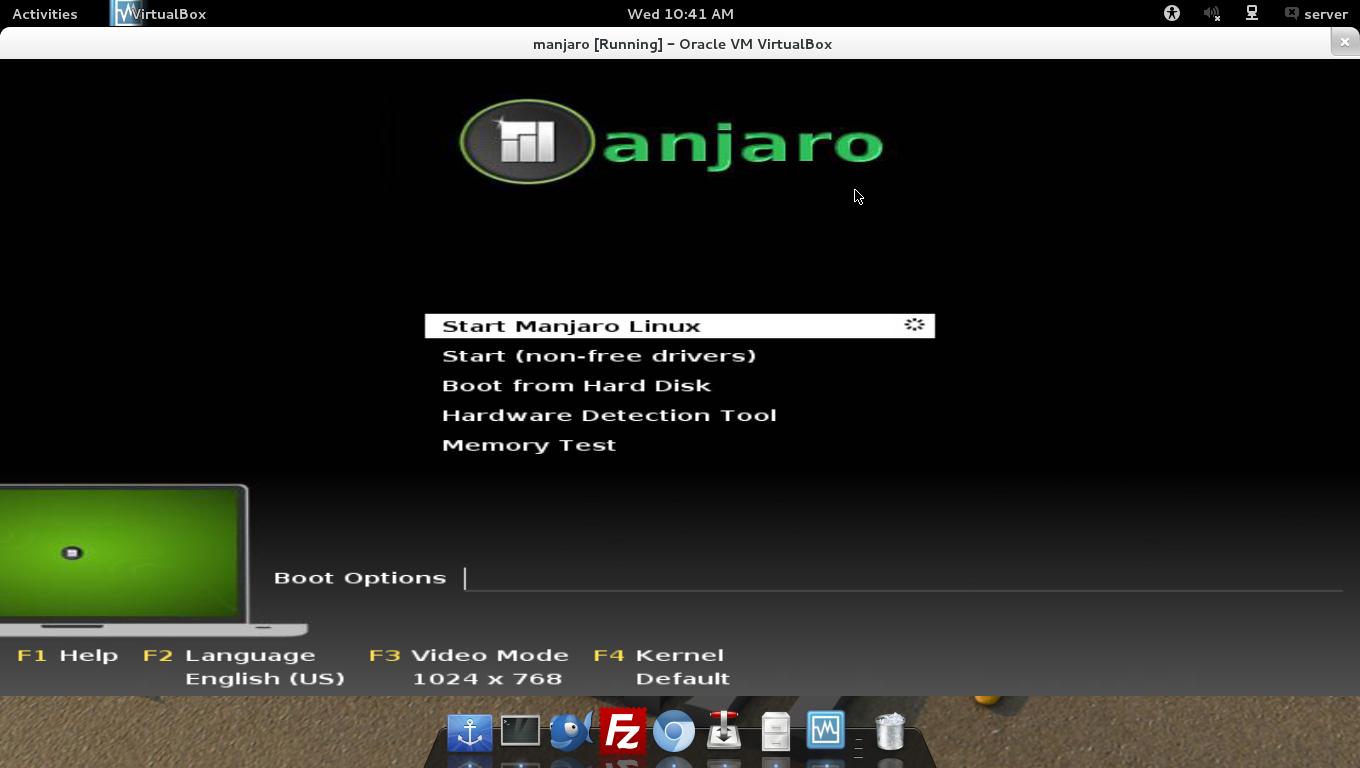The image size is (1360, 768).
Task: Open the wired network status icon
Action: 1252,14
